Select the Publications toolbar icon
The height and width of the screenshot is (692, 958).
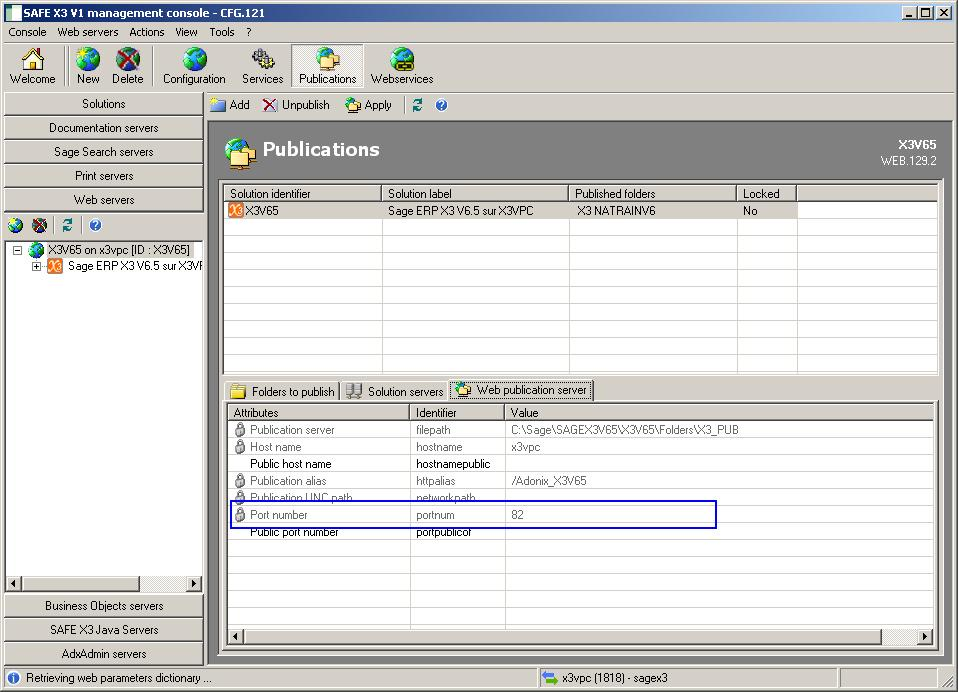[327, 65]
